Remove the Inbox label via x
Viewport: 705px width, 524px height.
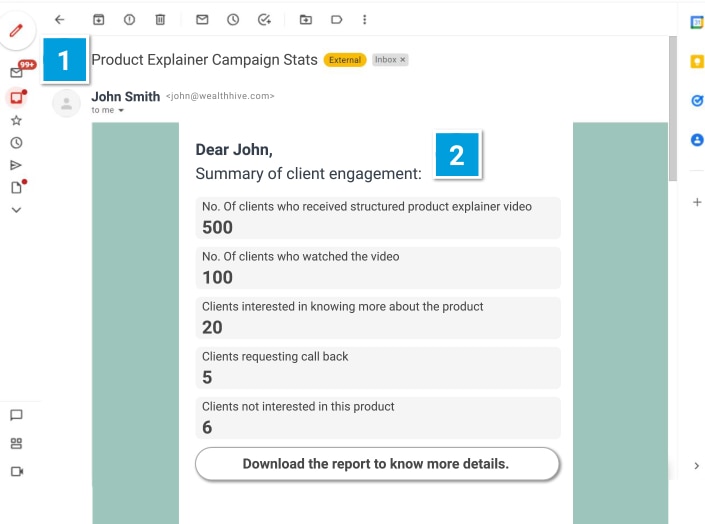[403, 59]
